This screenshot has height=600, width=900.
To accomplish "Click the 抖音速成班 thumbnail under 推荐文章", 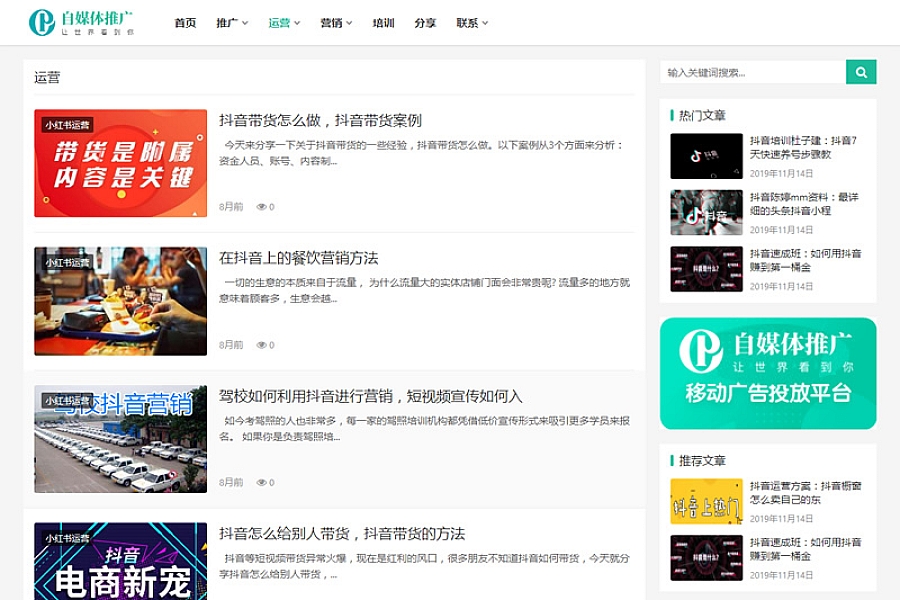I will click(707, 558).
